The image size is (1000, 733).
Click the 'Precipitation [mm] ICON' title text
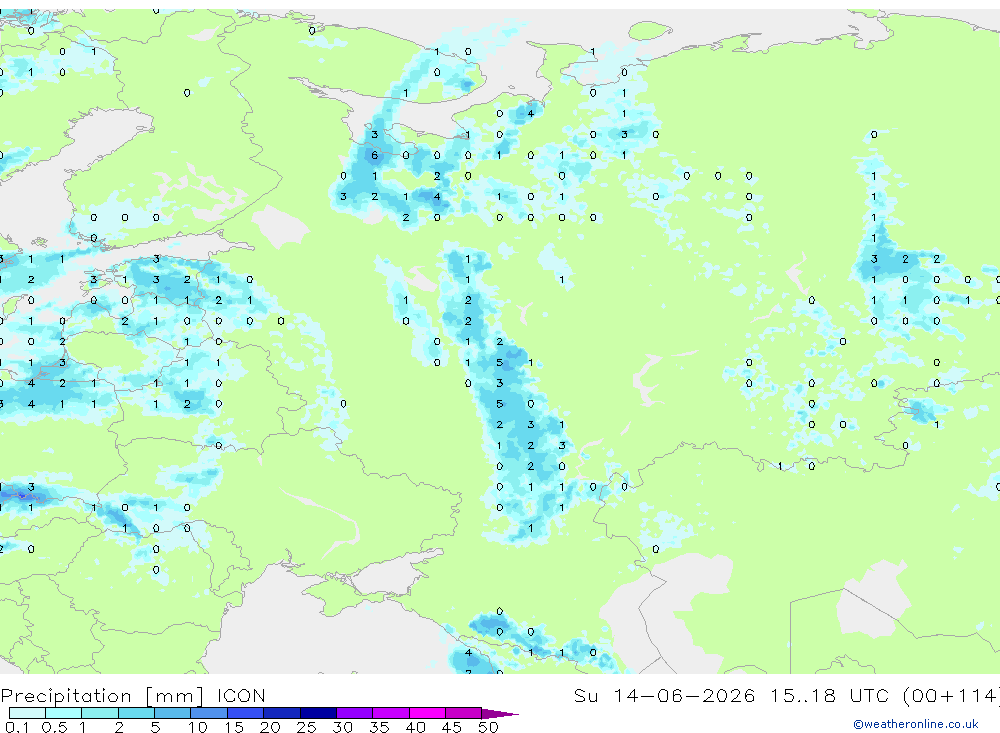(133, 696)
